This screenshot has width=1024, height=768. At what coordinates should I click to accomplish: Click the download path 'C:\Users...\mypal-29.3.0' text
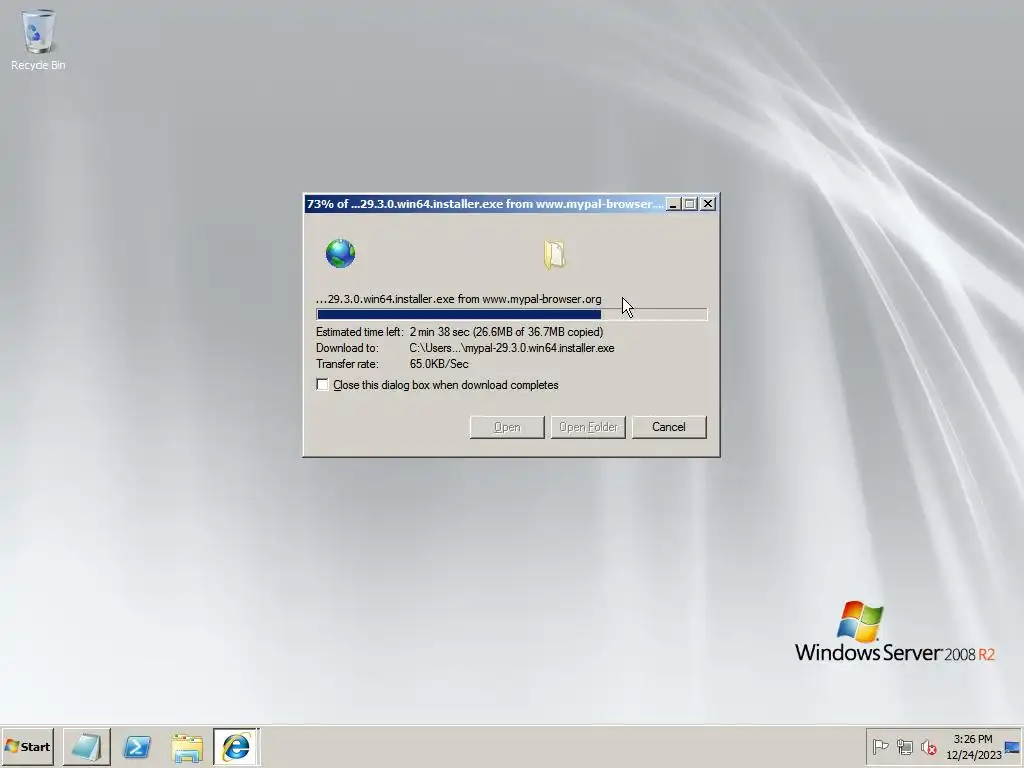[x=512, y=348]
